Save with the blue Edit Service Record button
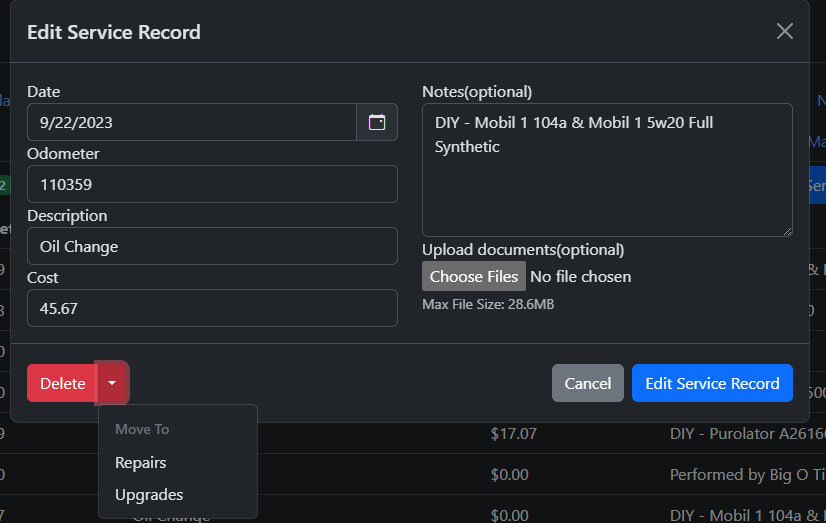Viewport: 826px width, 523px height. [712, 383]
